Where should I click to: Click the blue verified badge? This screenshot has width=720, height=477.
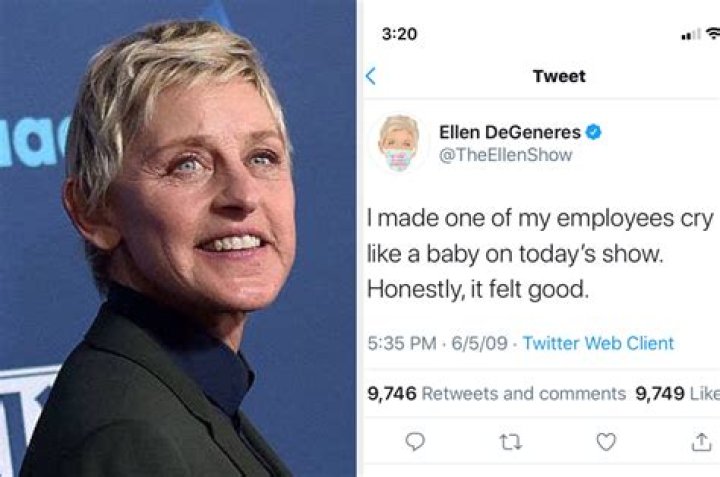(x=593, y=133)
